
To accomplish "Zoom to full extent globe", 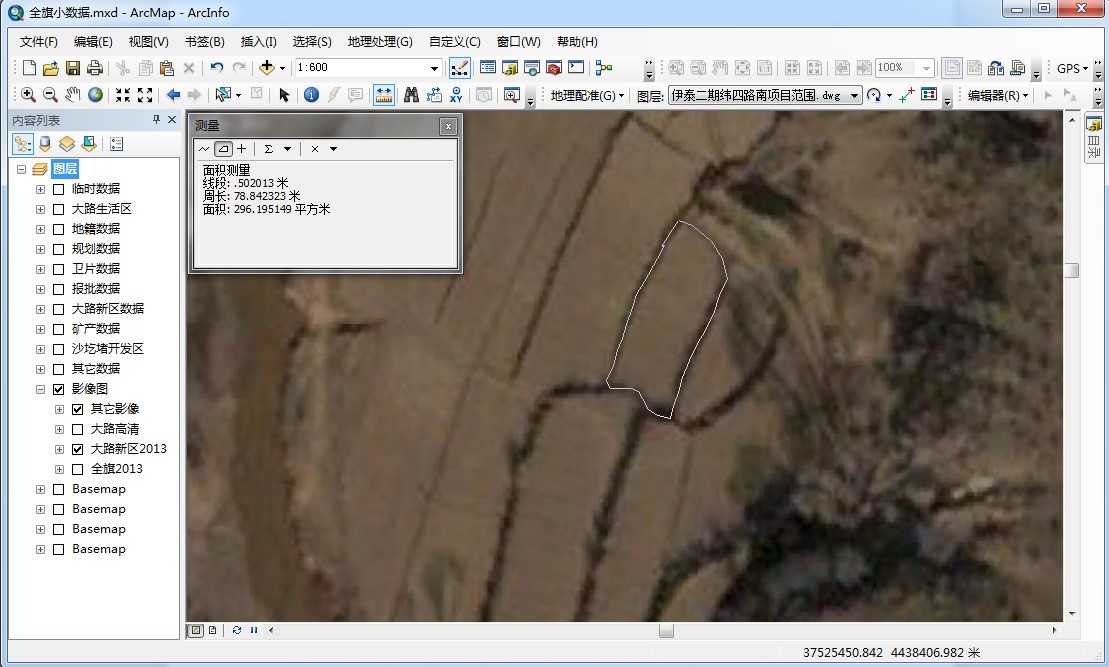I will (x=95, y=95).
